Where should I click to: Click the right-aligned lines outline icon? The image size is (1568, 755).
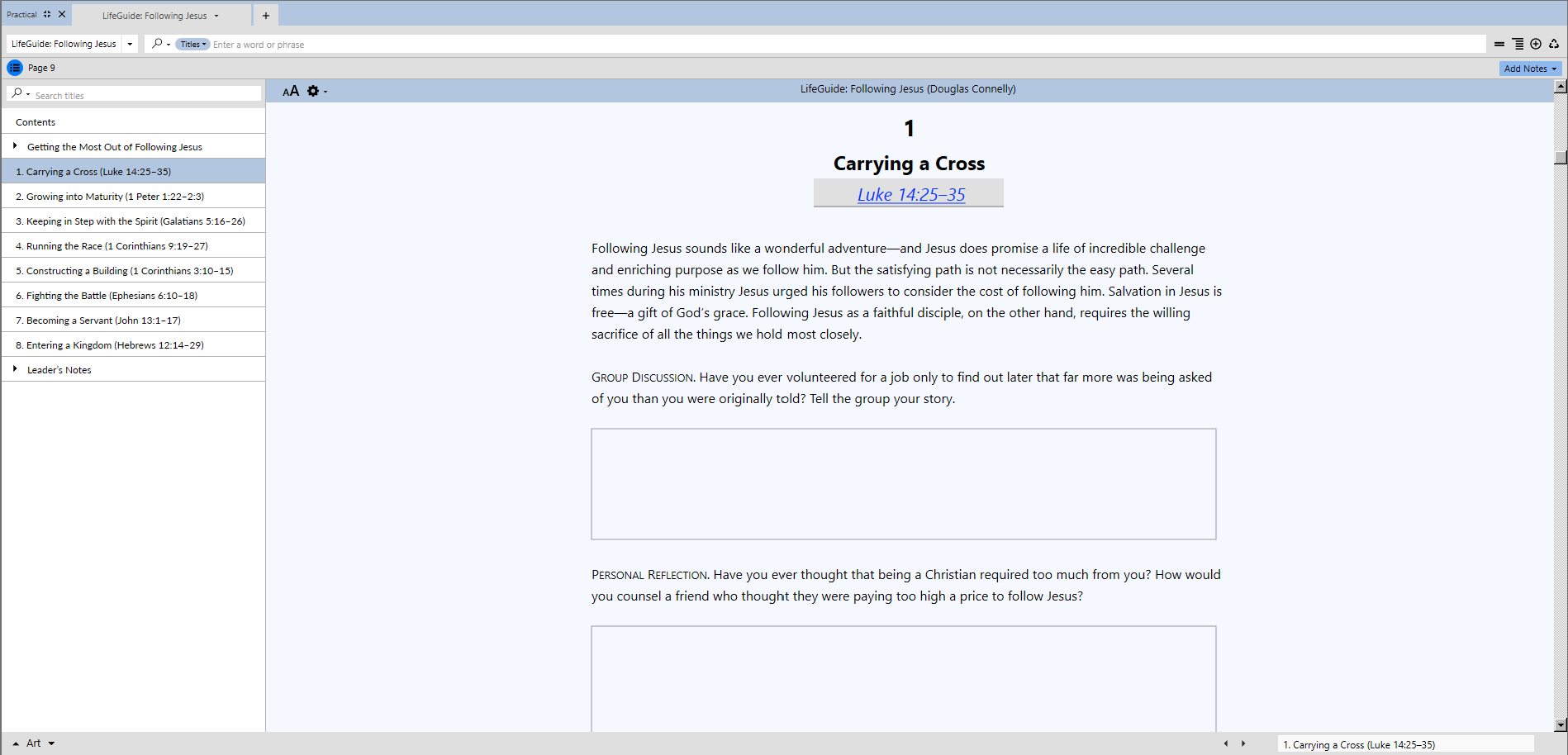[1518, 45]
